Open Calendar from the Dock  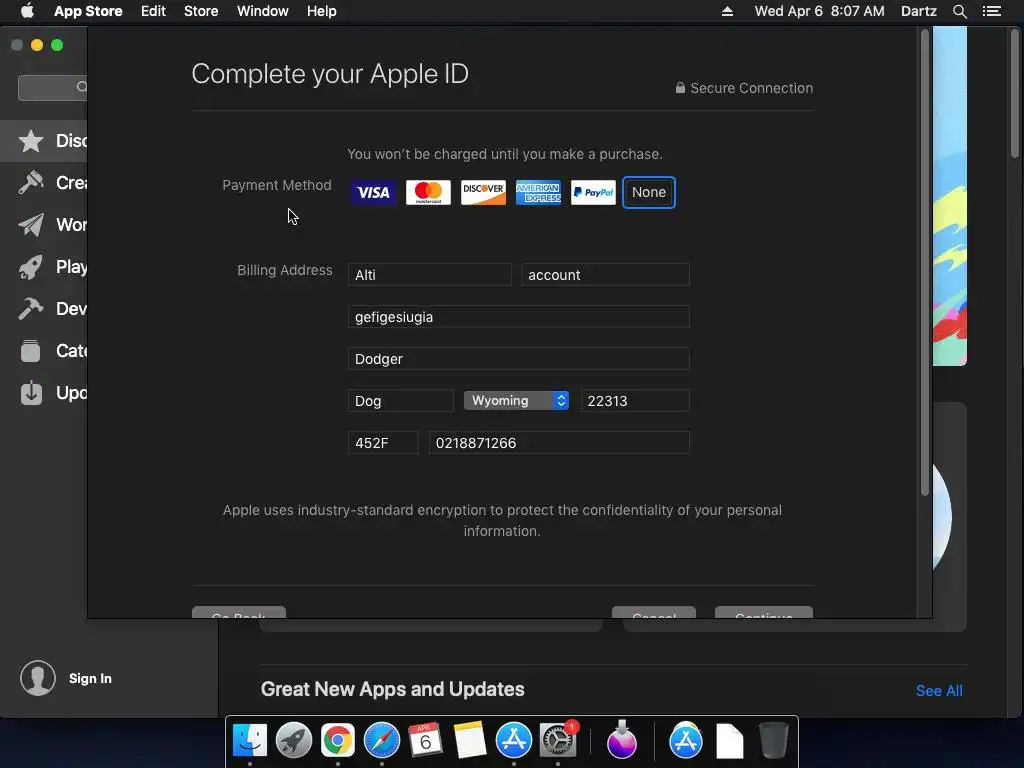pos(425,741)
